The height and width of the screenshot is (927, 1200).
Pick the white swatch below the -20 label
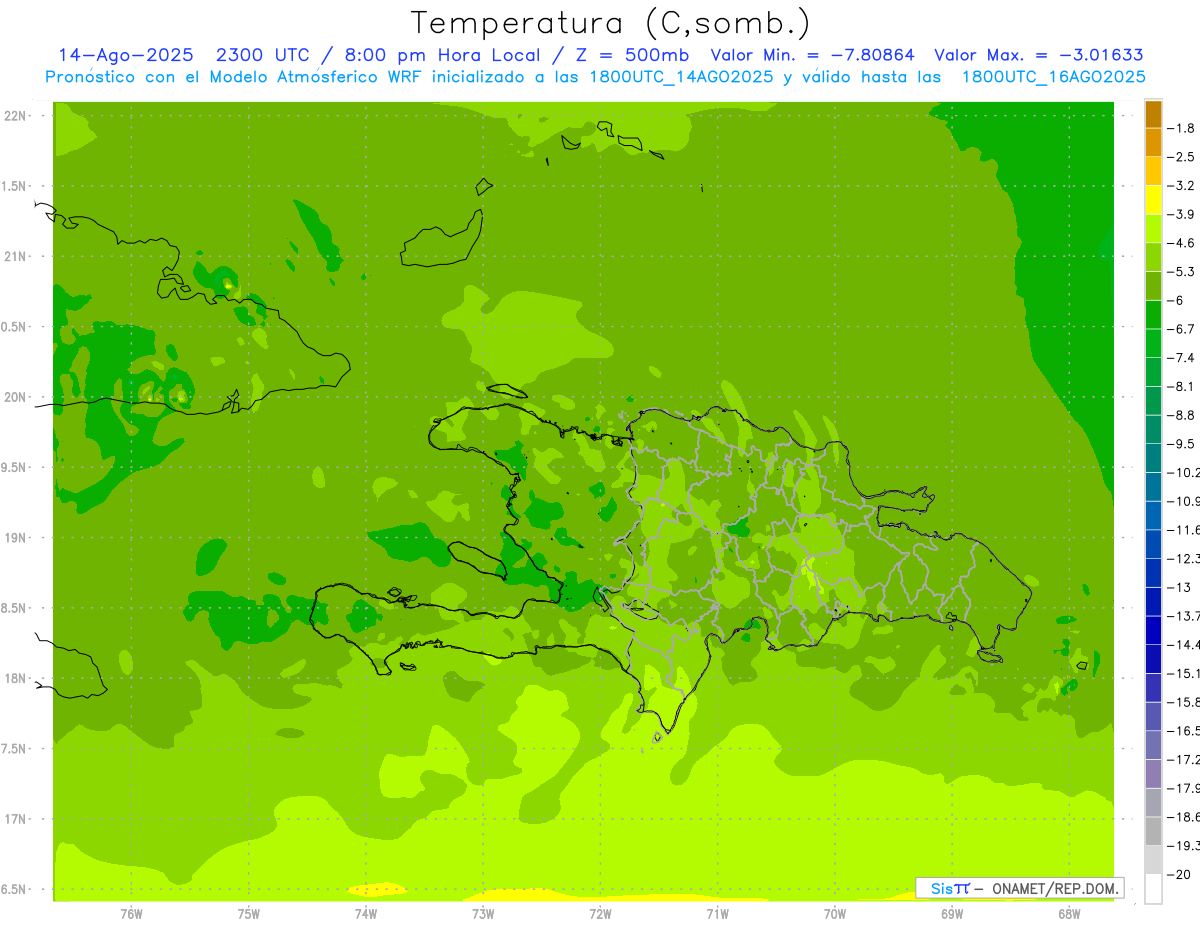(x=1153, y=888)
